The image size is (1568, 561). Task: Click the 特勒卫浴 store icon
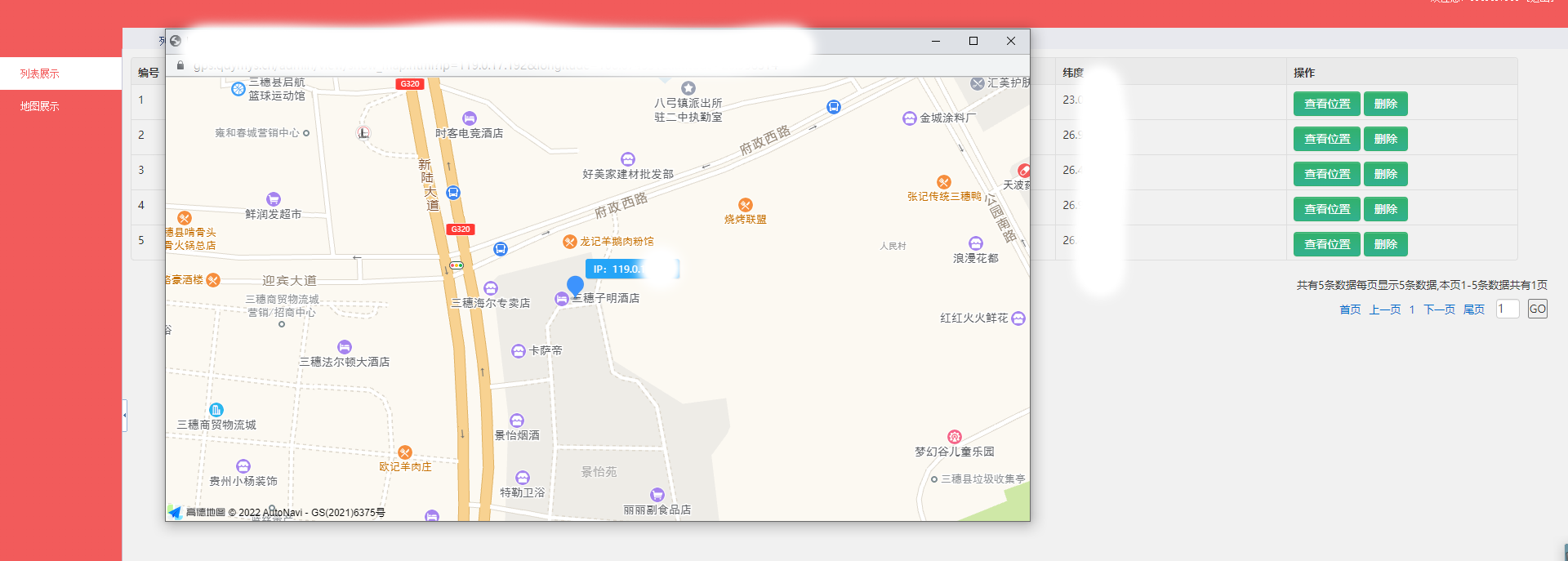click(523, 478)
